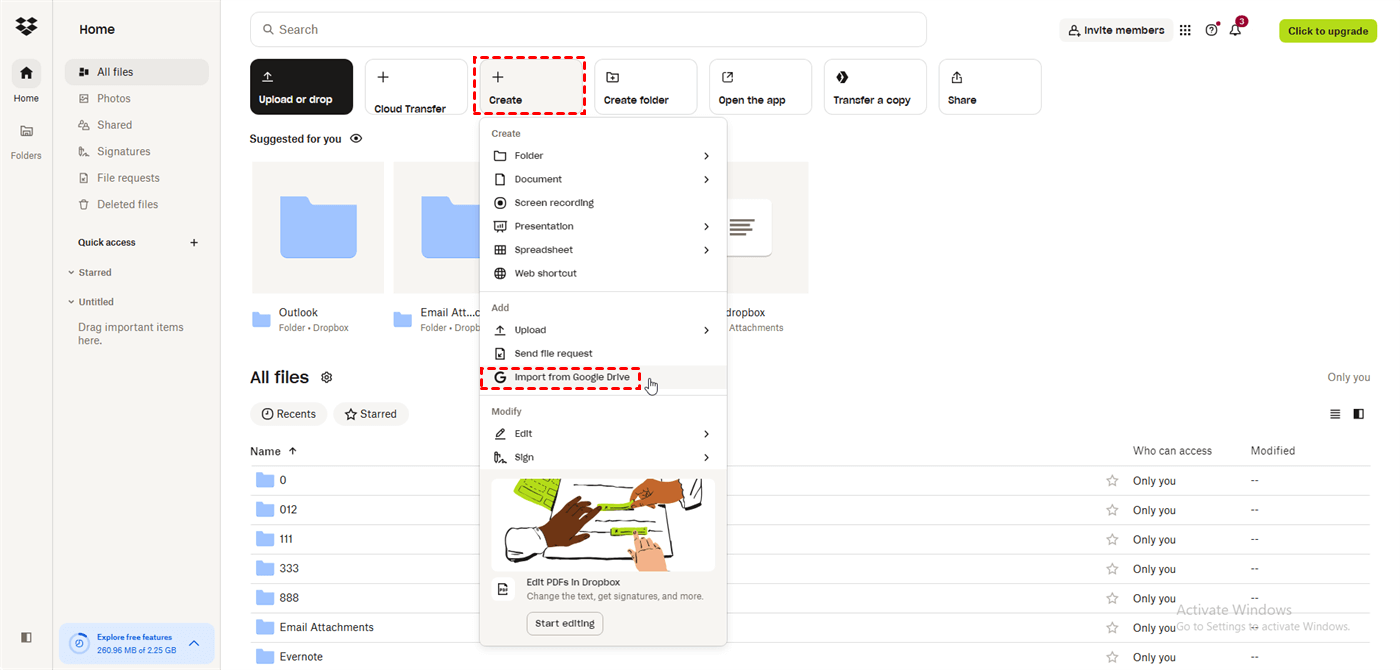Filter by Starred chip

(371, 414)
